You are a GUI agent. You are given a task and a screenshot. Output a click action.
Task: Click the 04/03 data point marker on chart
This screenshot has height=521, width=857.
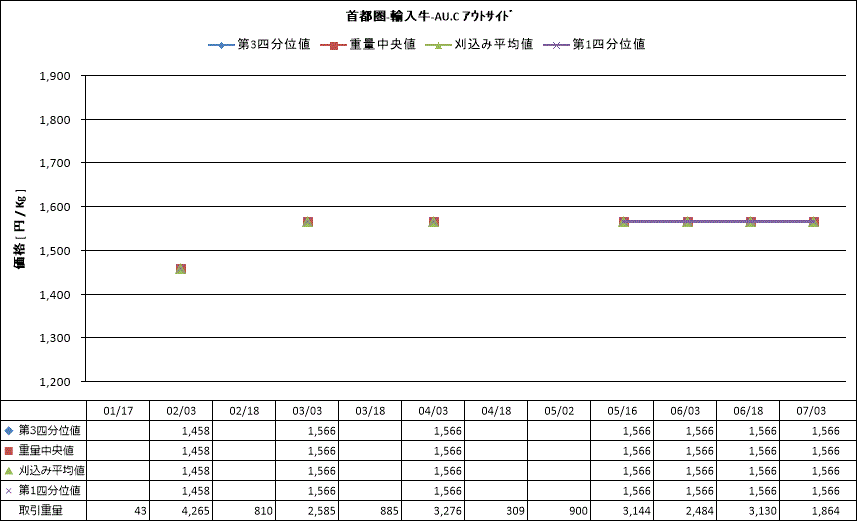point(433,222)
